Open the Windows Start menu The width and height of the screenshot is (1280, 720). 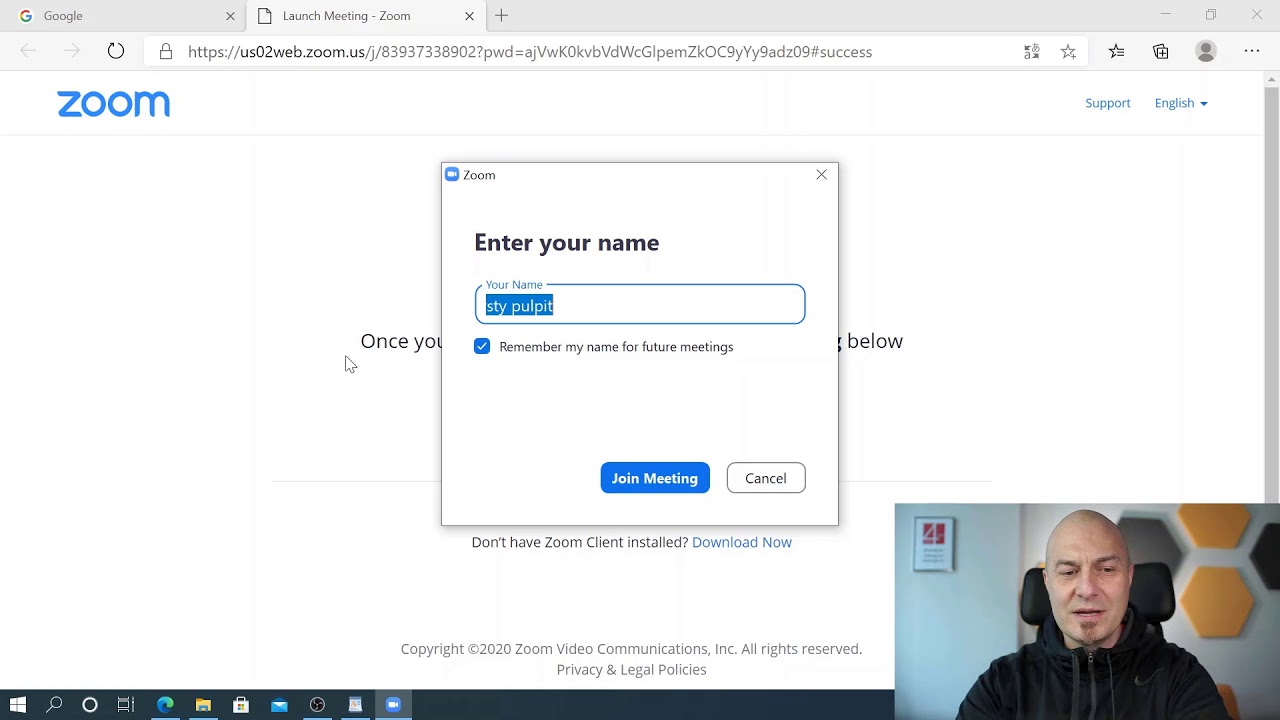coord(18,705)
